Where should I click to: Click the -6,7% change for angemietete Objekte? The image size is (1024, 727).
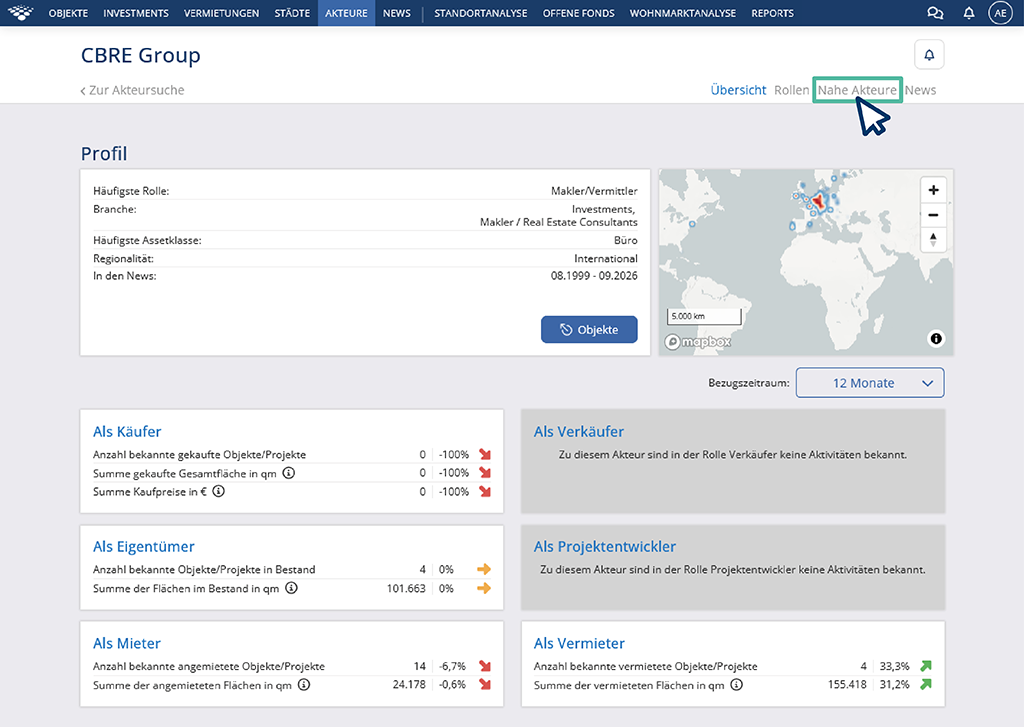453,666
